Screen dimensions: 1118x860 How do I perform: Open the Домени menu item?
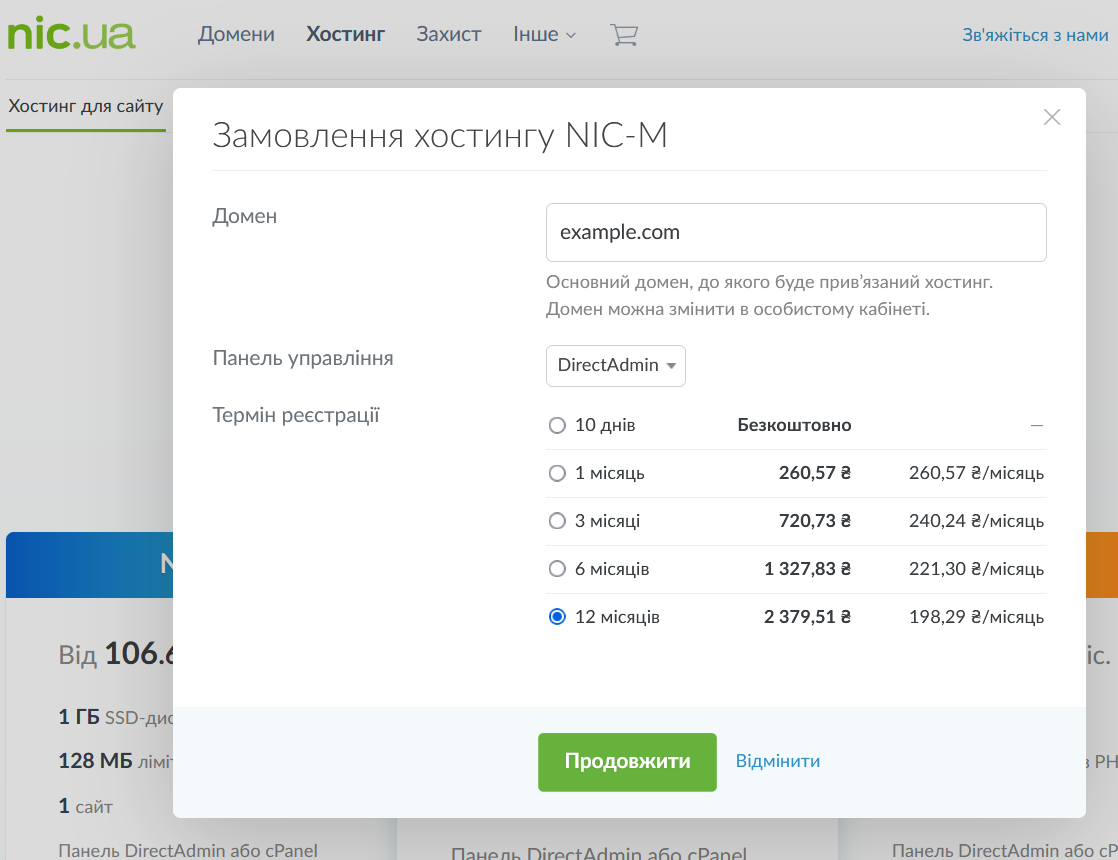click(236, 35)
